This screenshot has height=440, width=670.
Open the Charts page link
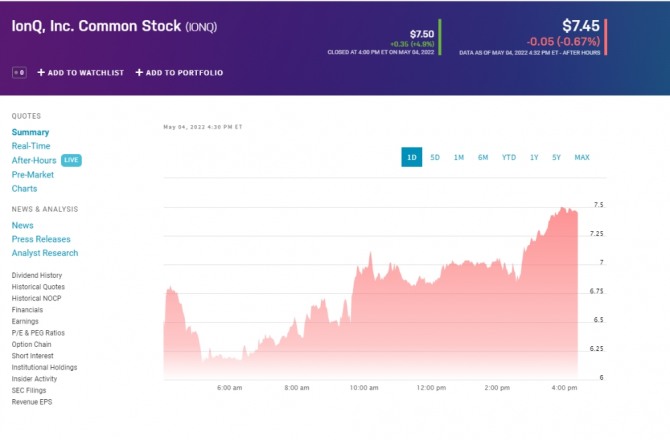click(x=24, y=188)
